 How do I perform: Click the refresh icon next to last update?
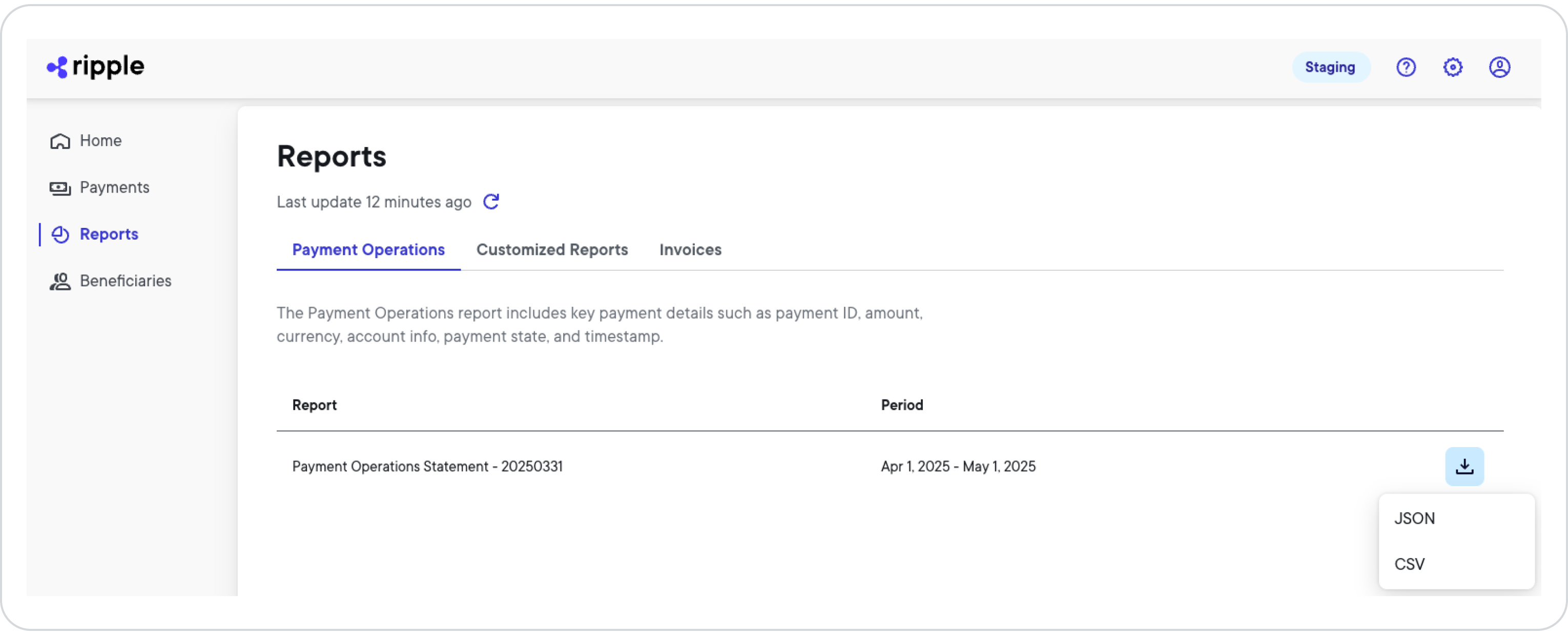[x=492, y=201]
